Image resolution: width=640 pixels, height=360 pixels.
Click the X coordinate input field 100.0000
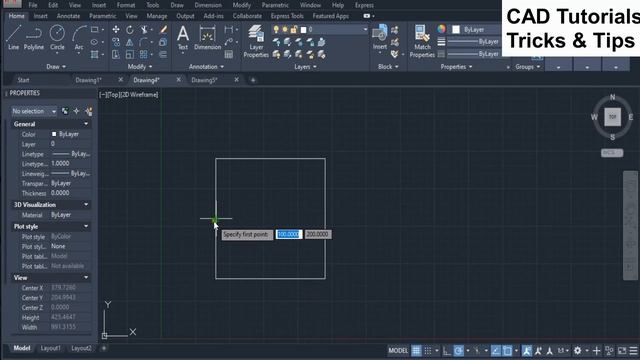point(289,234)
